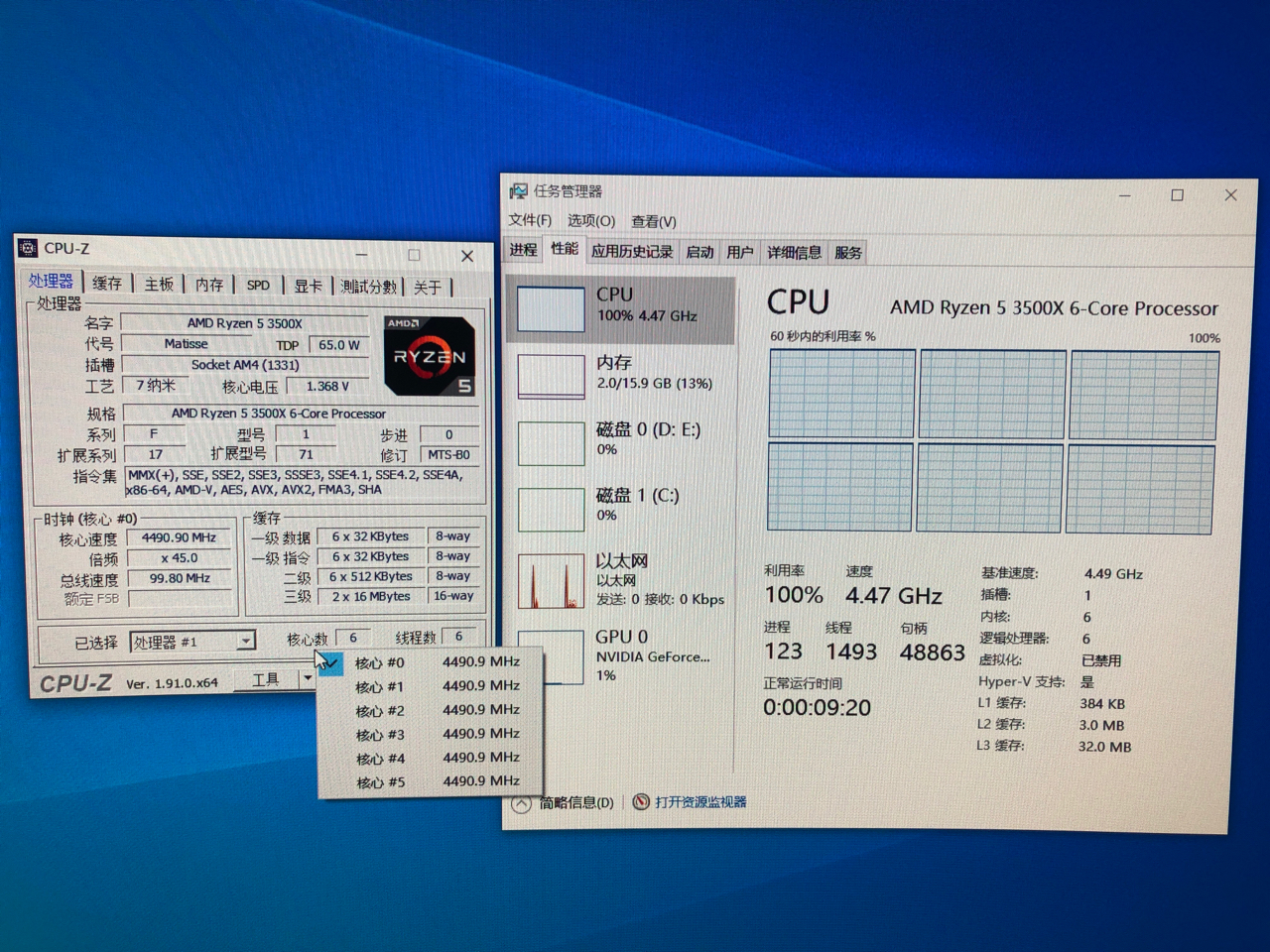Click the 速度 value 4.47 GHz
Screen dimensions: 1270x952
[893, 595]
